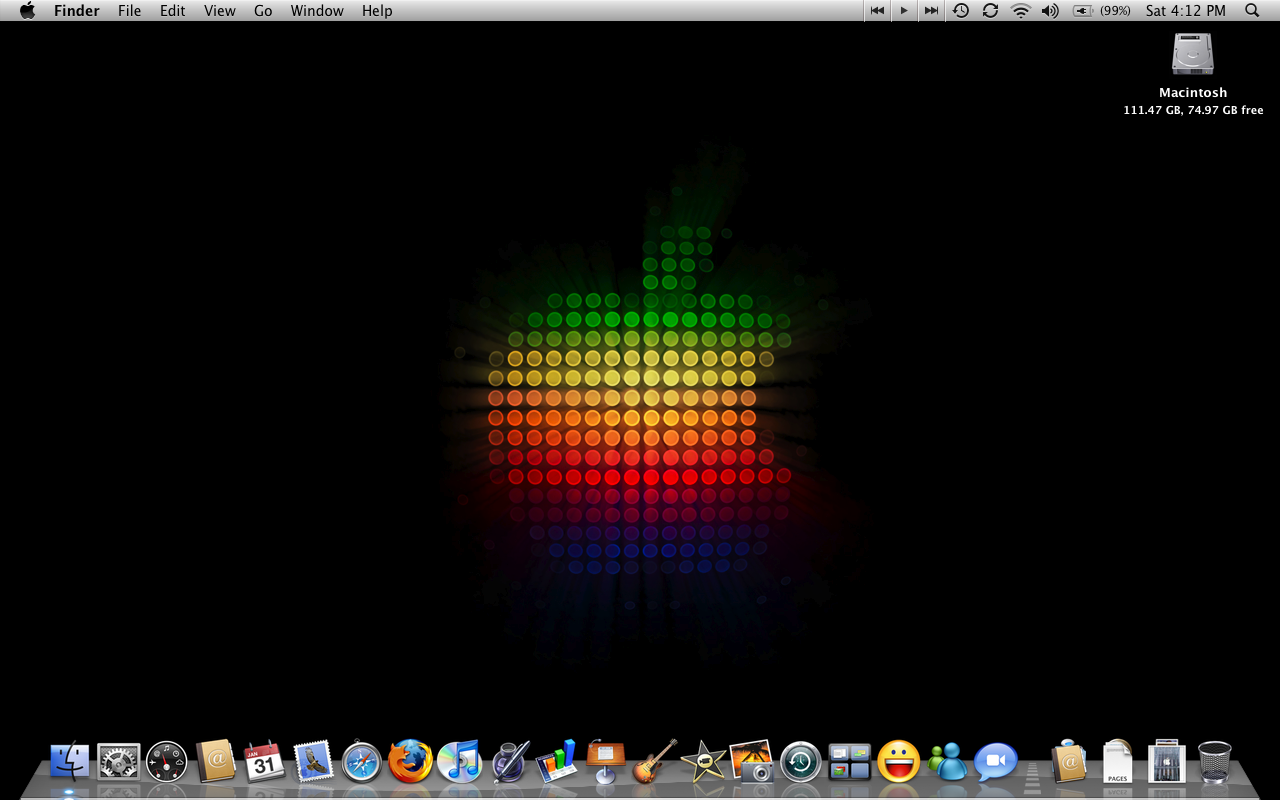This screenshot has height=800, width=1280.
Task: Select the Macintosh hard drive icon
Action: (x=1193, y=54)
